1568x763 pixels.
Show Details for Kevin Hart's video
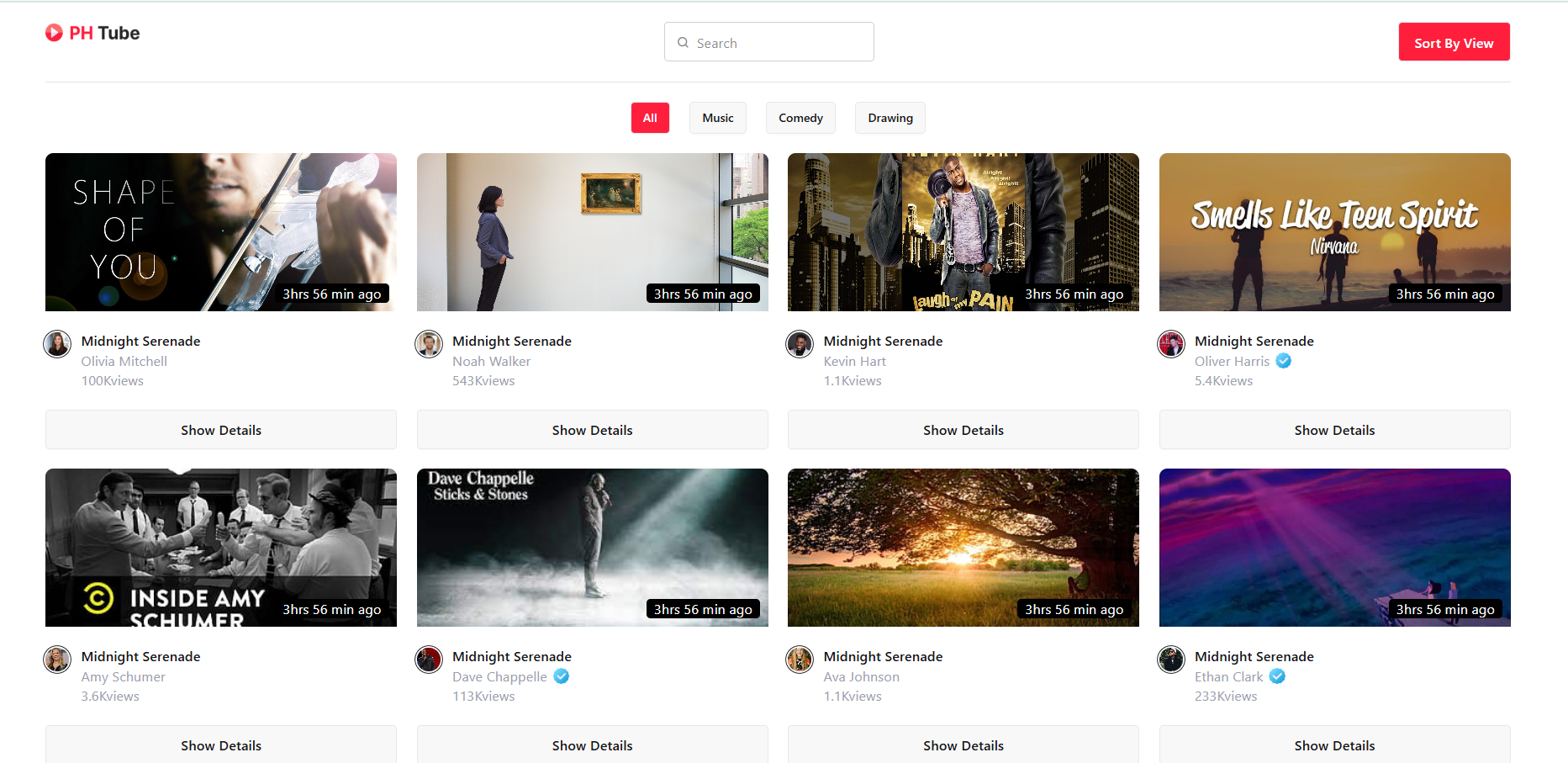[964, 430]
